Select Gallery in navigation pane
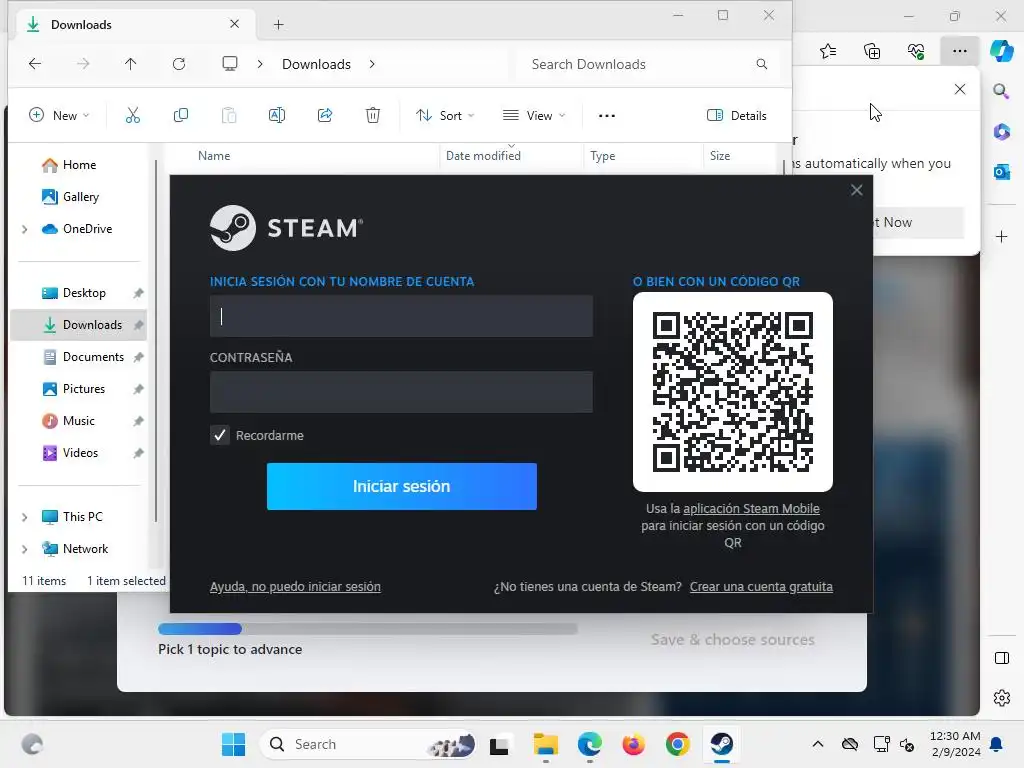Screen dimensions: 1024x768 [x=78, y=197]
